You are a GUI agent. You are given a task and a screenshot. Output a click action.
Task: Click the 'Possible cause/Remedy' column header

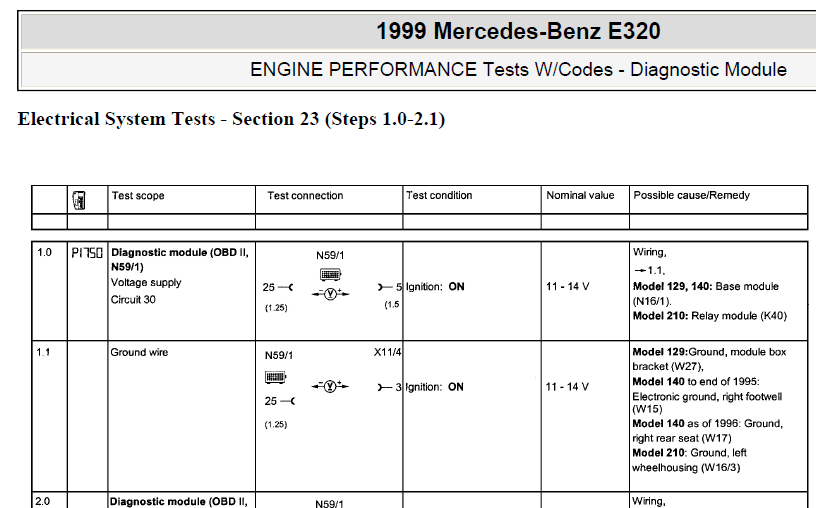click(692, 195)
